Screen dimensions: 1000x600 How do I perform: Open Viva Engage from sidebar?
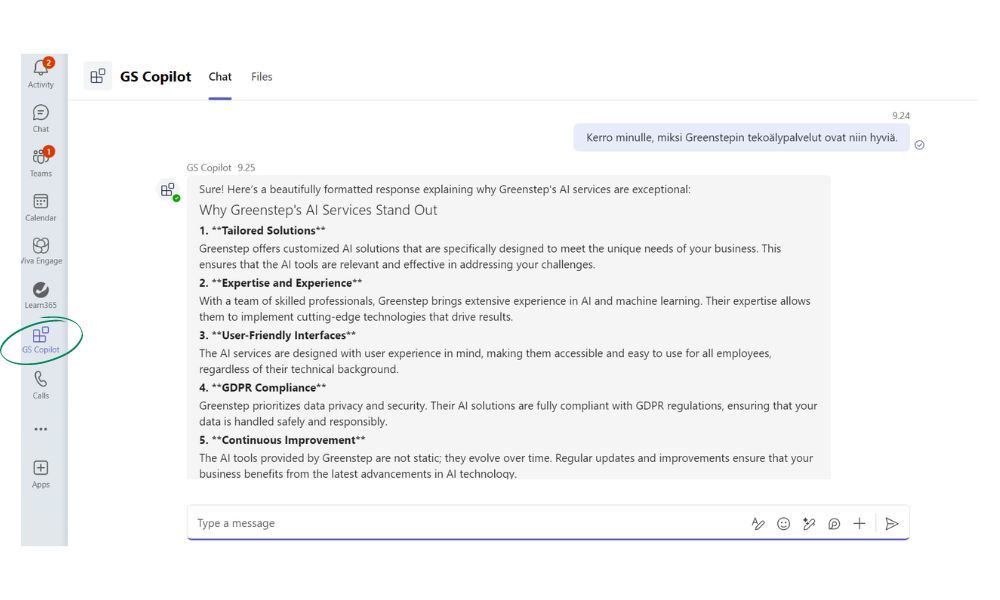point(41,250)
